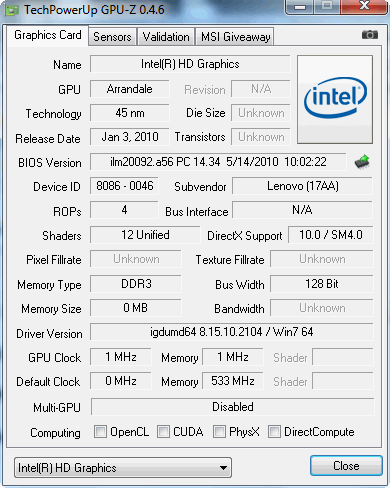390x488 pixels.
Task: Enable the OpenCL checkbox
Action: (x=100, y=431)
